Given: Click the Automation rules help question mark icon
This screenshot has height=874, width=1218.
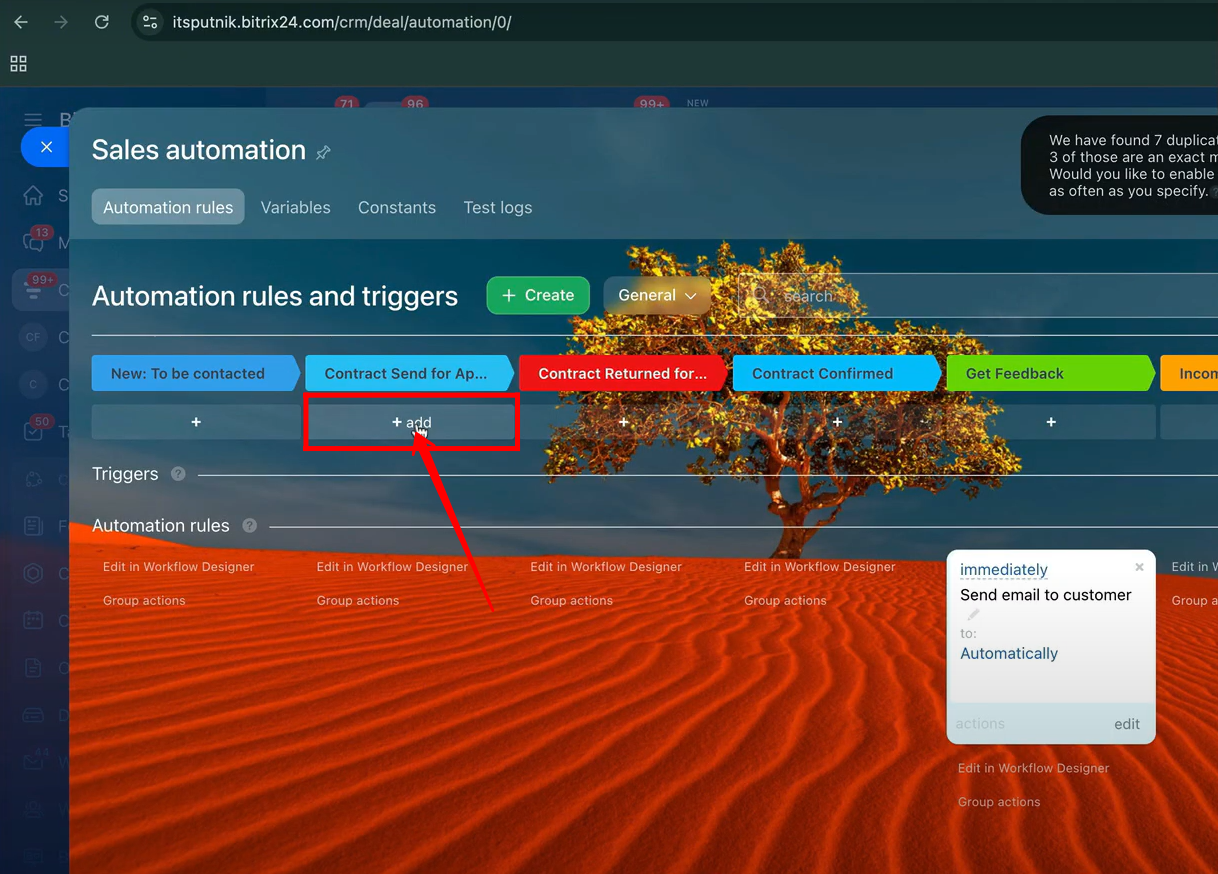Looking at the screenshot, I should 250,526.
